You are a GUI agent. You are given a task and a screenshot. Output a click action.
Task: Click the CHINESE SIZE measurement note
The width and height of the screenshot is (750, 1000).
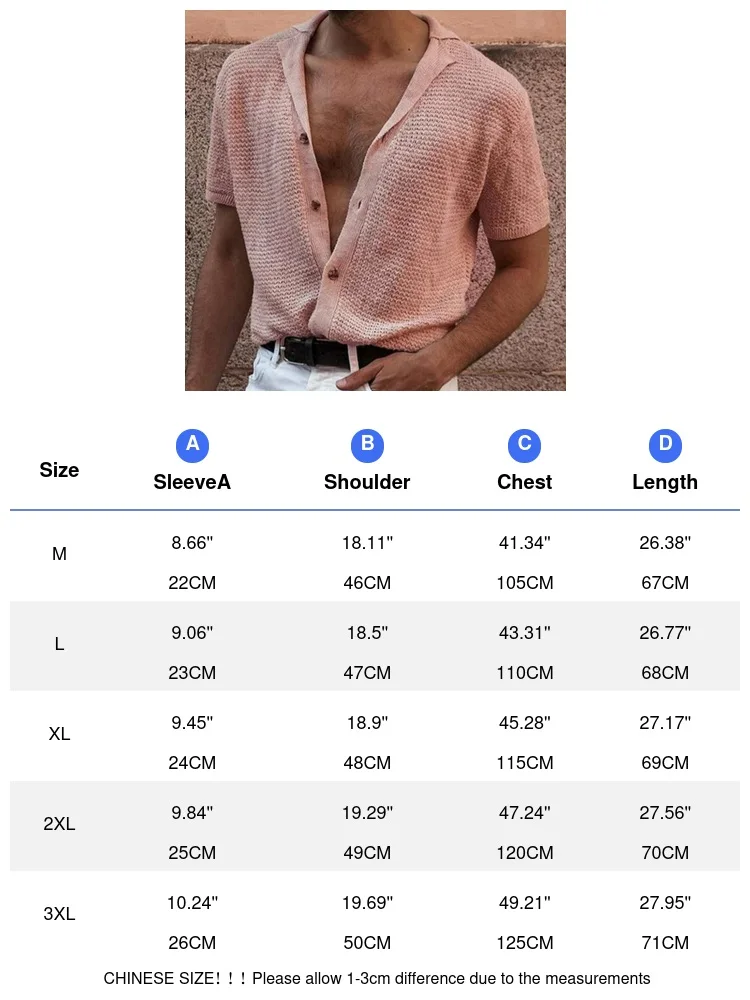[377, 978]
